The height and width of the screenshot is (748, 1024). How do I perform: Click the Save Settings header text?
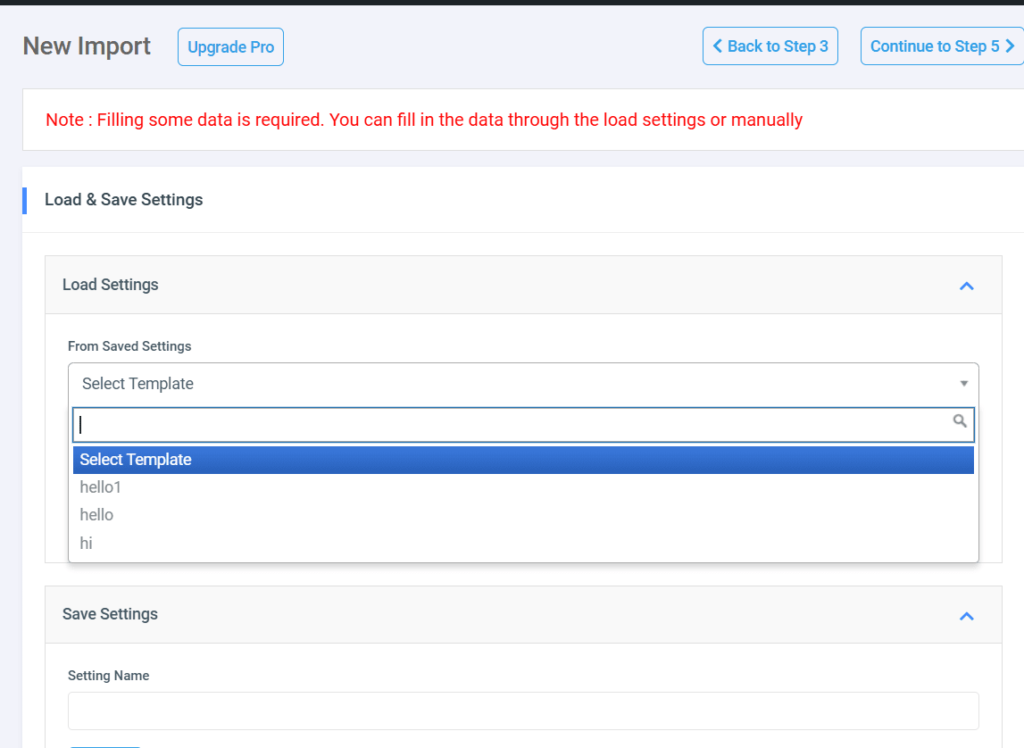point(110,614)
